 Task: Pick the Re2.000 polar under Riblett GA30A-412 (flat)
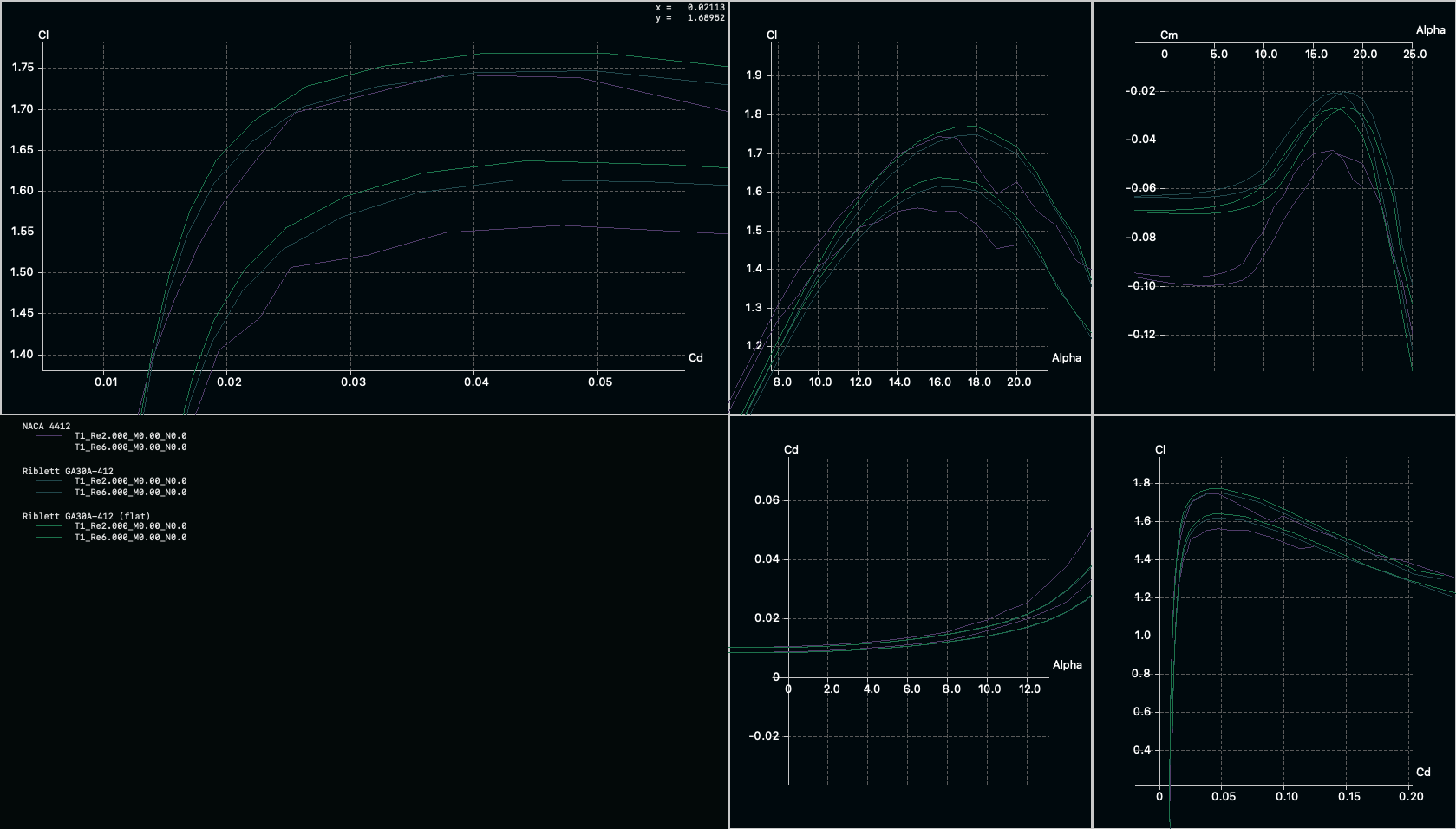point(130,526)
